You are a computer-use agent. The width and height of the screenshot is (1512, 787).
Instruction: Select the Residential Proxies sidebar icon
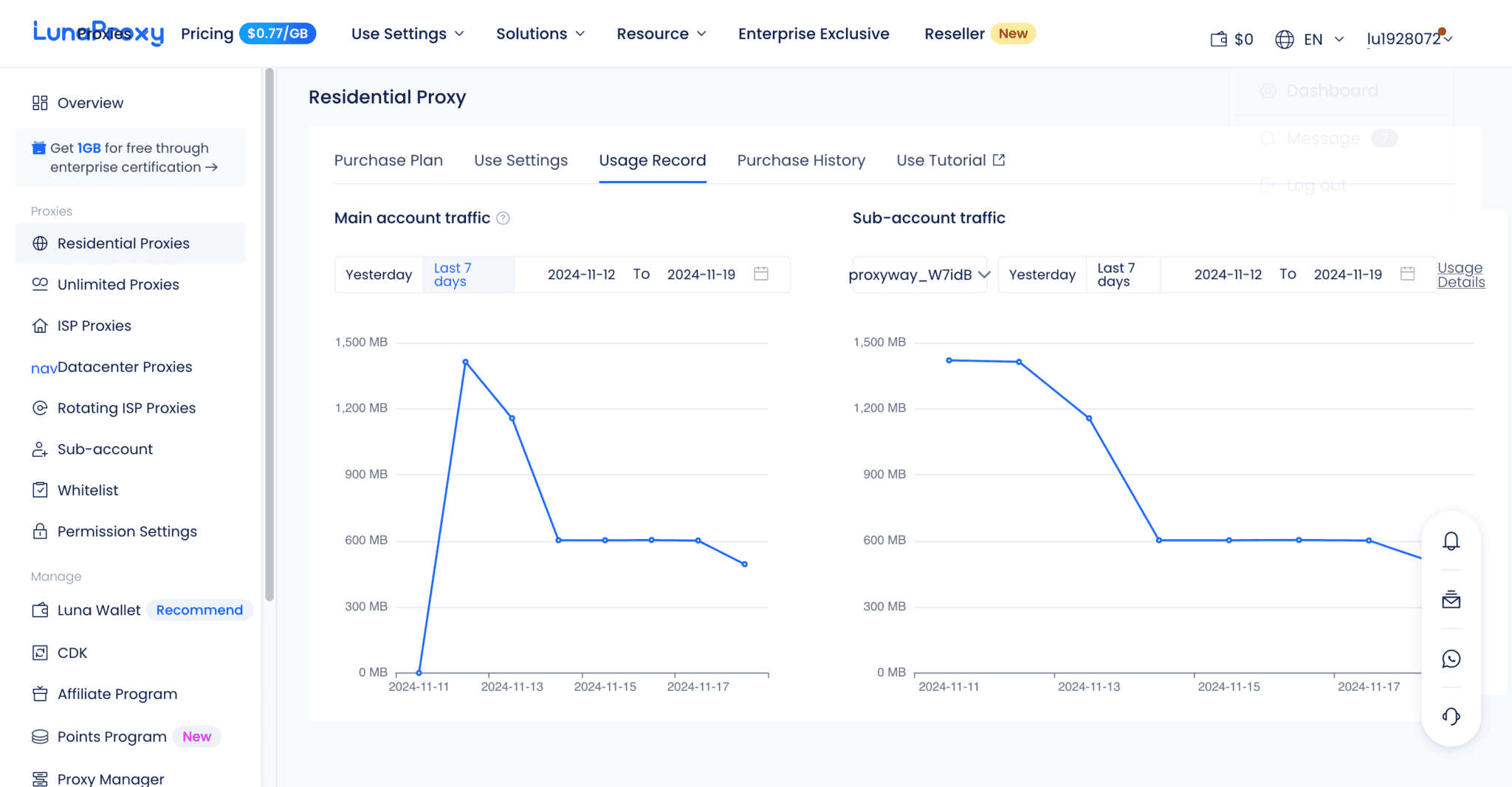pos(41,243)
